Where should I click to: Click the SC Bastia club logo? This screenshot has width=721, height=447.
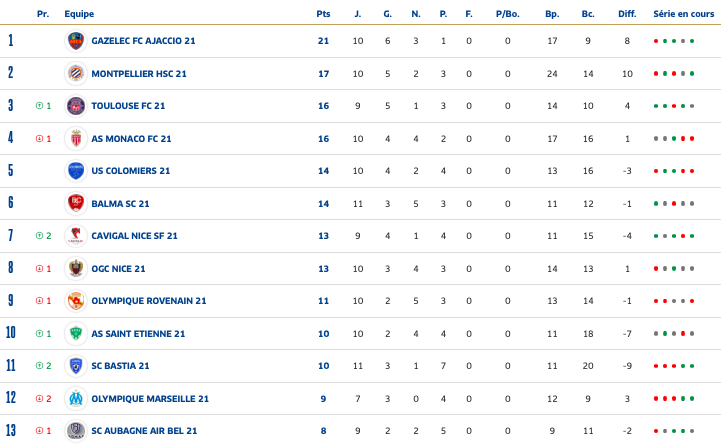click(75, 366)
